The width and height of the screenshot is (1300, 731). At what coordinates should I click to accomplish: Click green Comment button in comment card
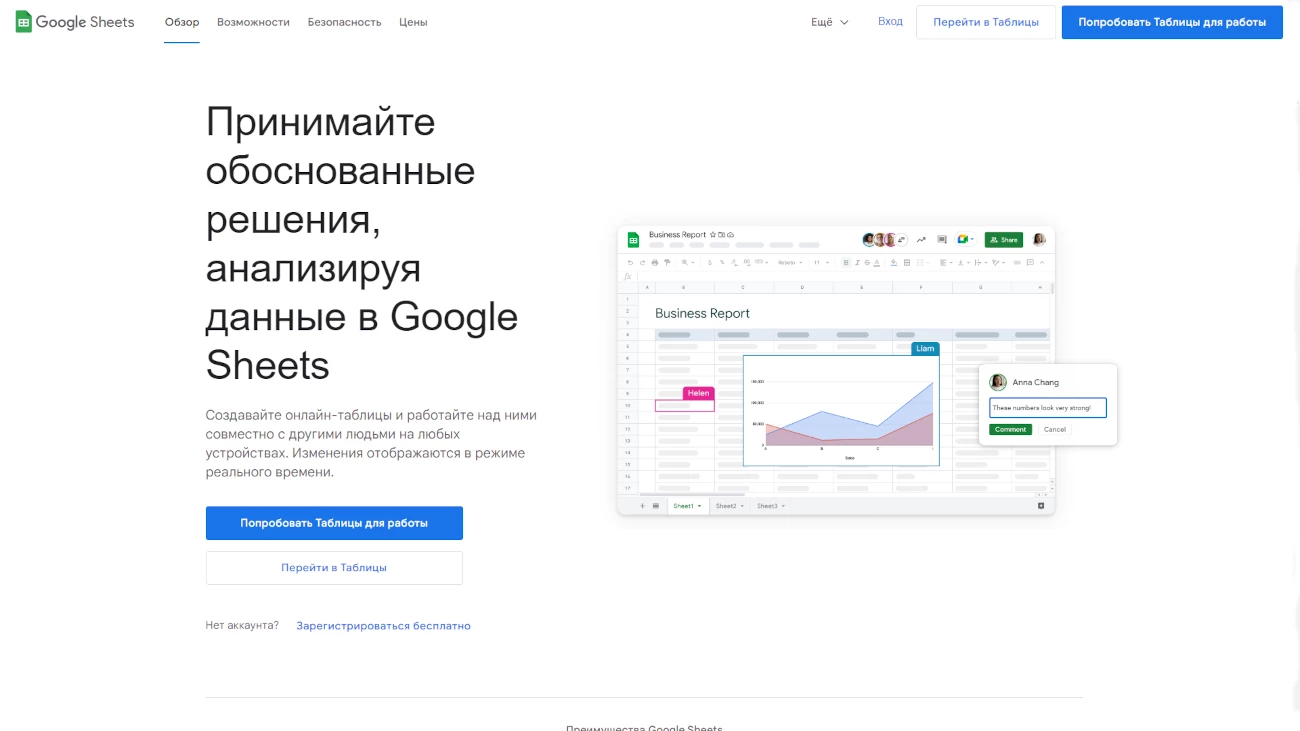tap(1010, 429)
